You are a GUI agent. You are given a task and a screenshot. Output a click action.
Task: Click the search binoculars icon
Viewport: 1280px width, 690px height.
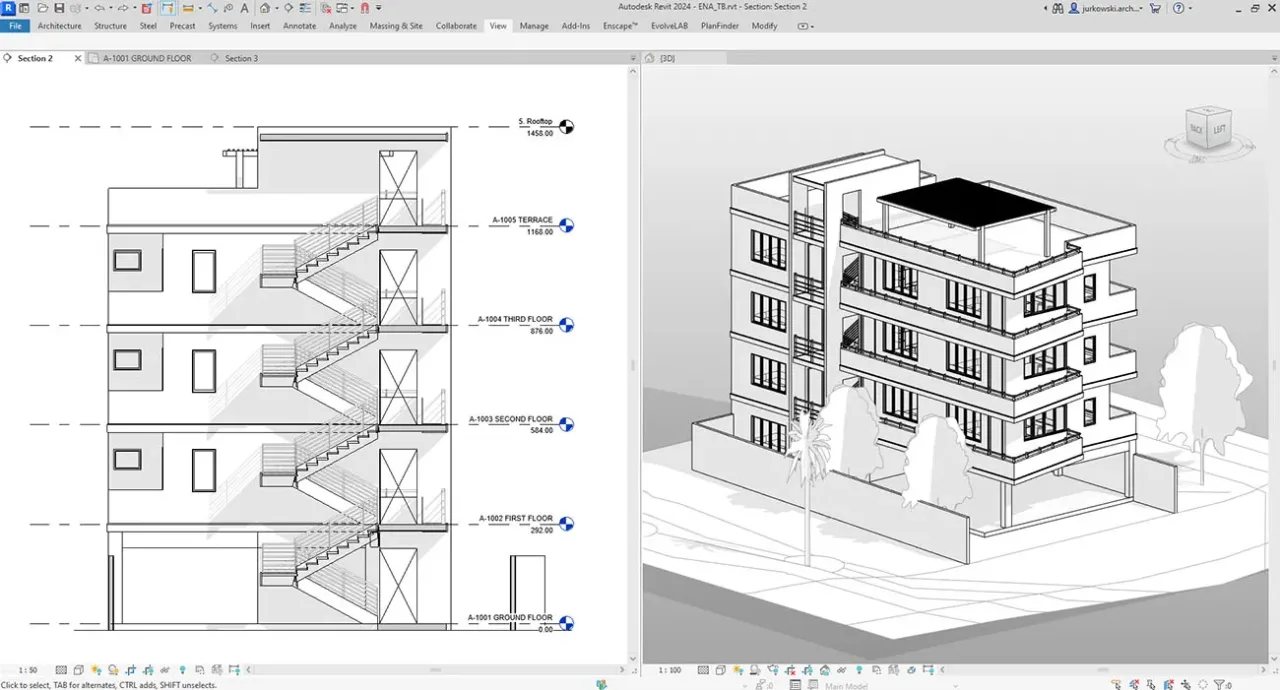pyautogui.click(x=1057, y=8)
